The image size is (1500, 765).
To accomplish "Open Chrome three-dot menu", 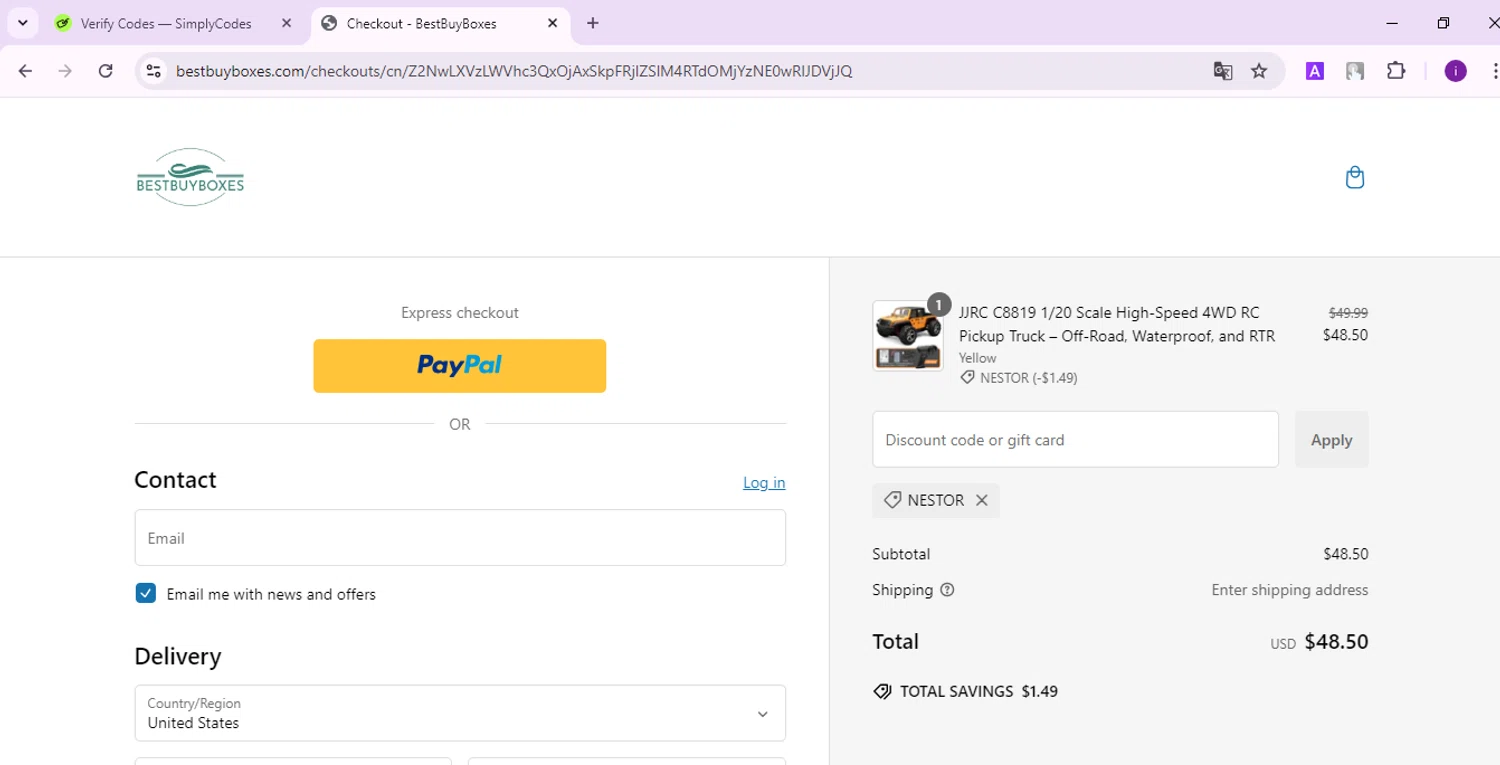I will tap(1493, 71).
